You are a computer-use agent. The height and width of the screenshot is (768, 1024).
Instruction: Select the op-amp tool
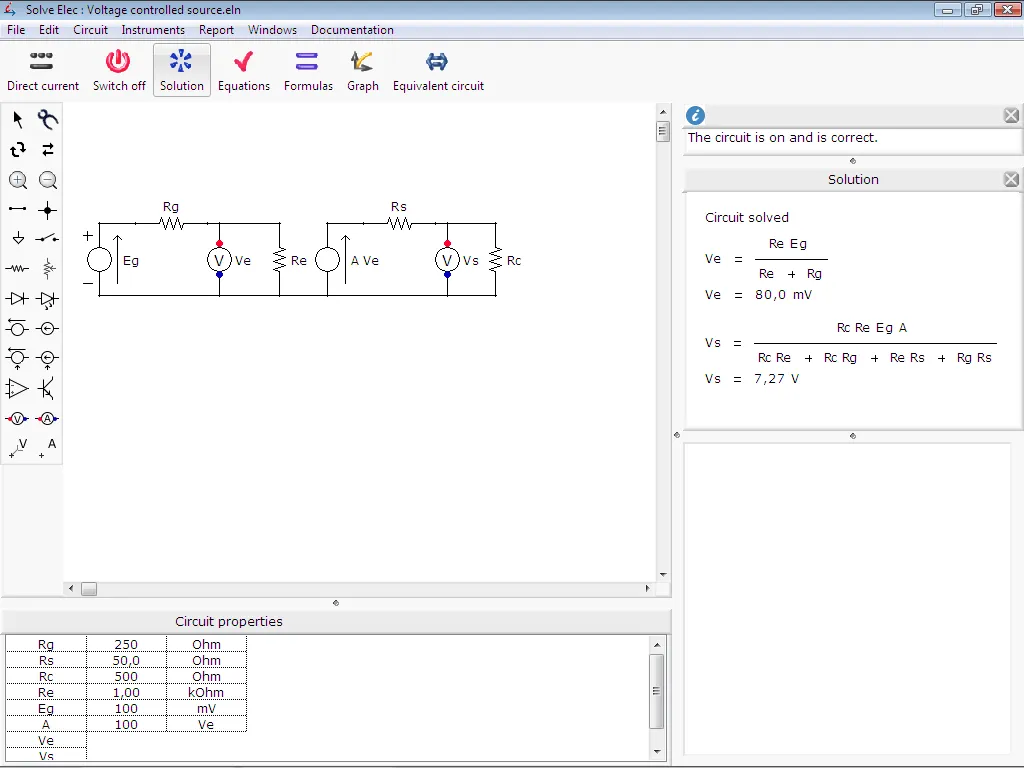16,388
